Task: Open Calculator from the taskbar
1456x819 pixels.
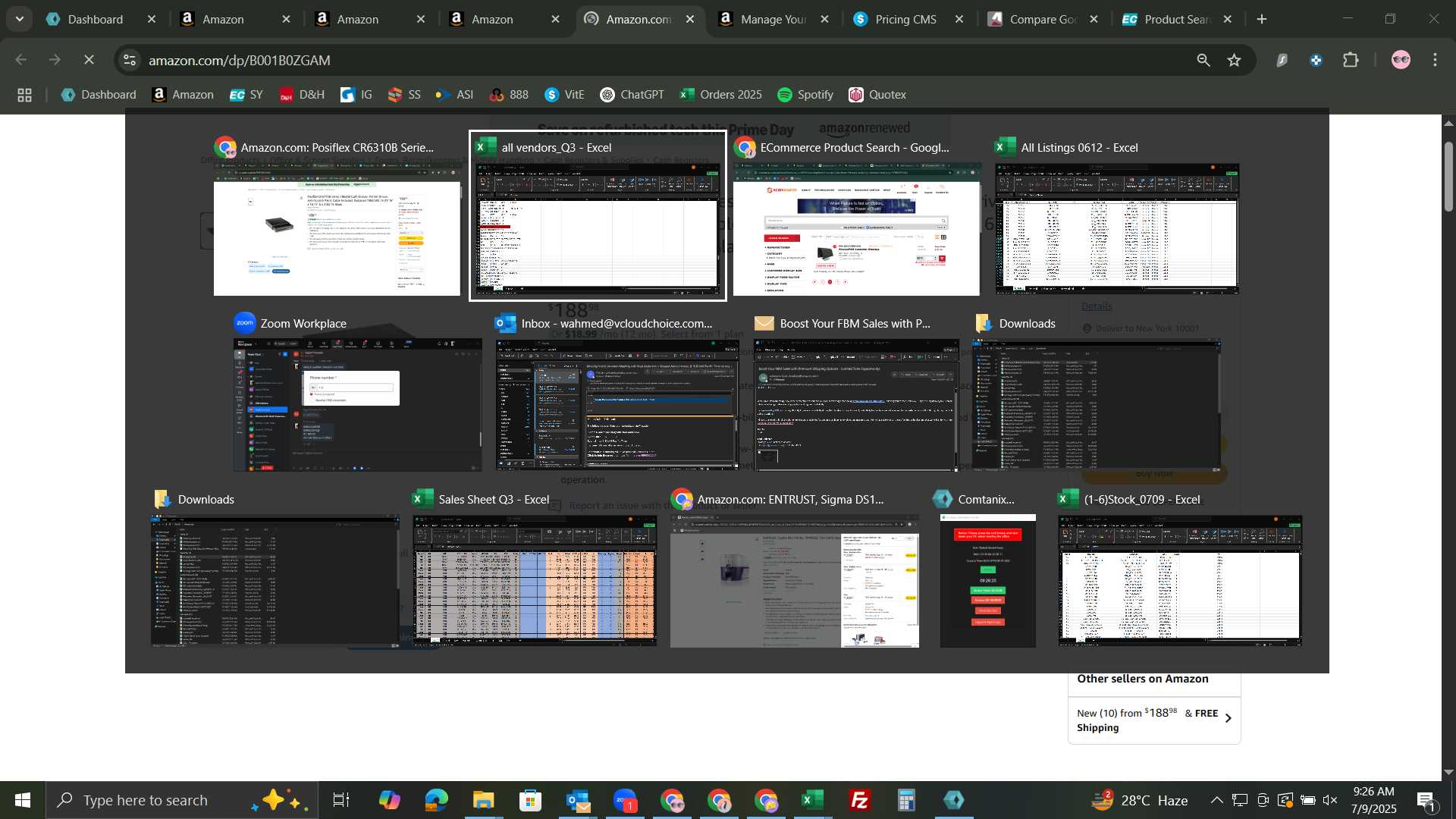Action: (x=907, y=800)
